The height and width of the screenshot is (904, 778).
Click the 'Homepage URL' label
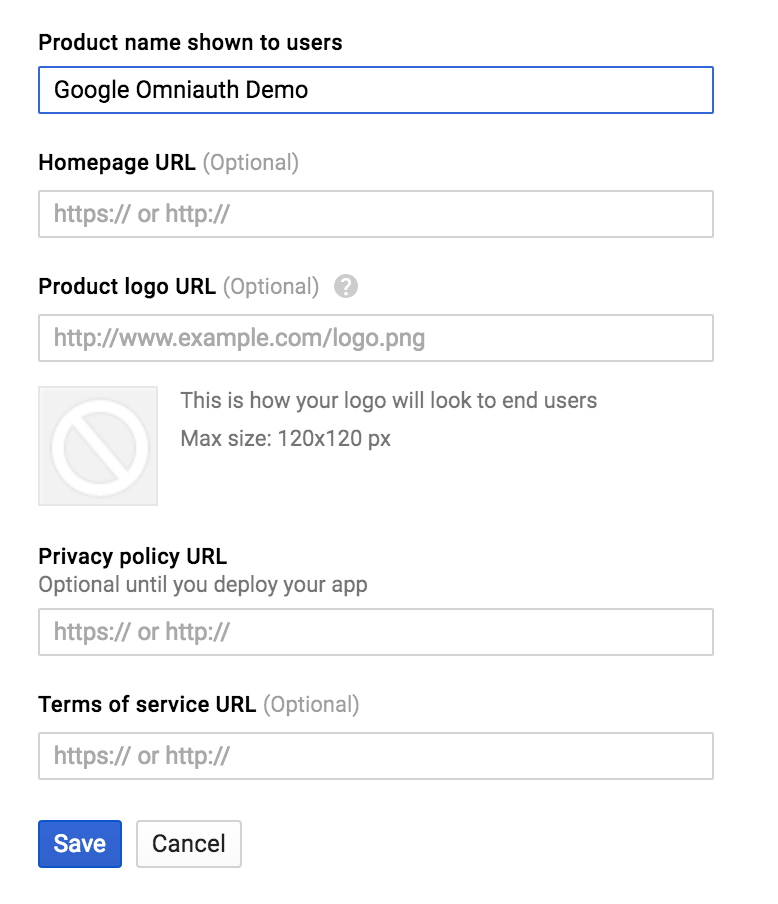point(117,163)
